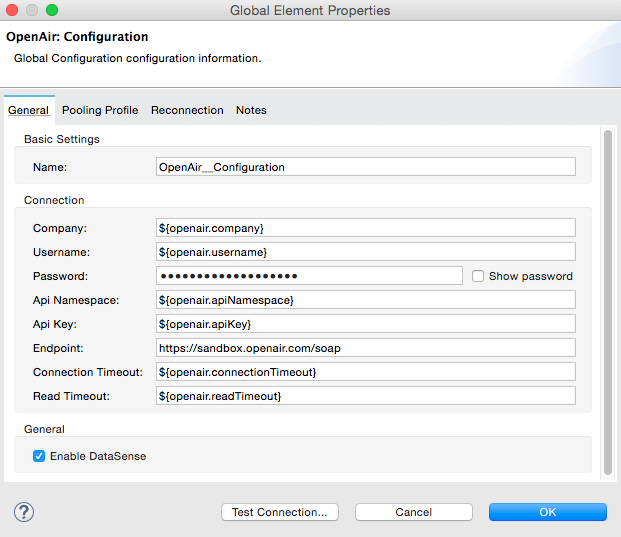621x537 pixels.
Task: Toggle the Show password checkbox
Action: (x=478, y=276)
